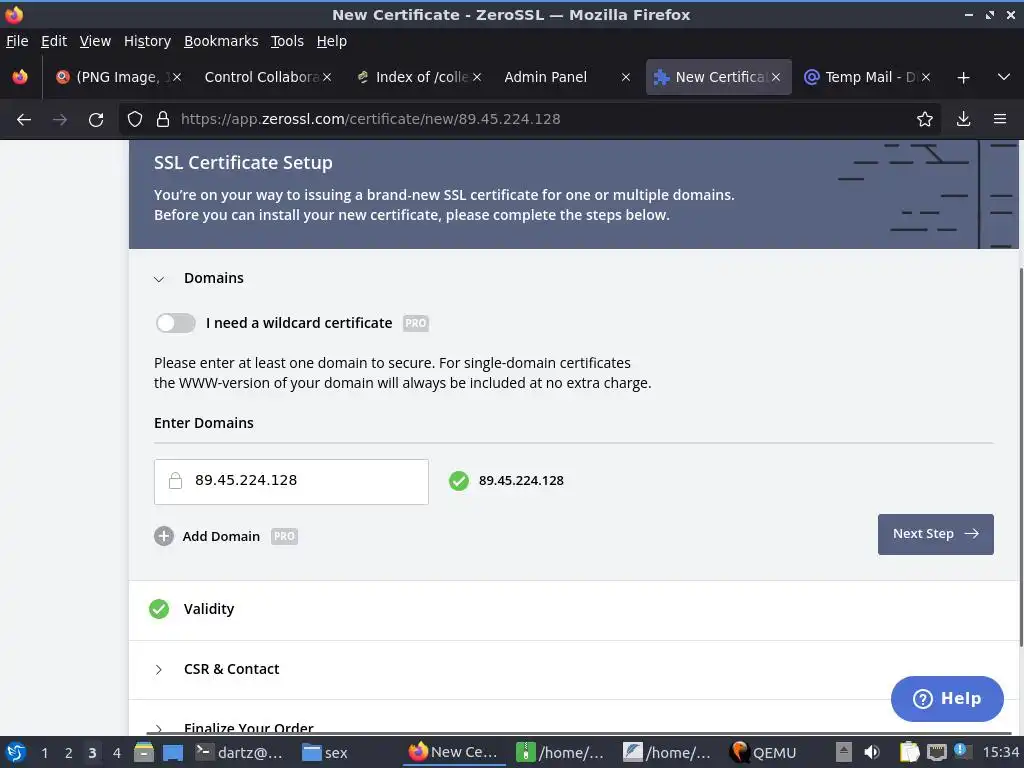
Task: Open the Bookmarks menu
Action: [x=221, y=41]
